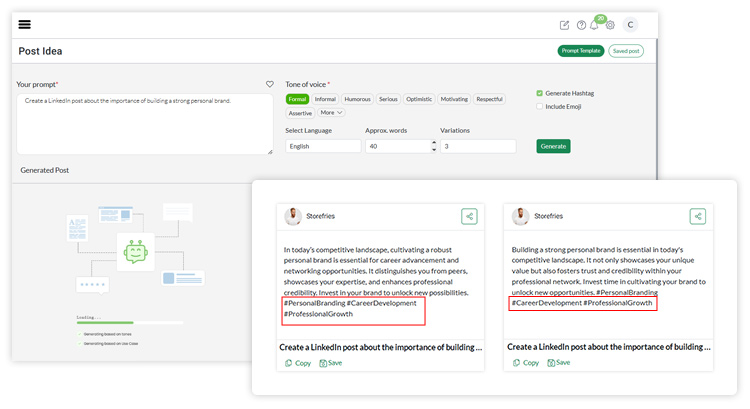750x409 pixels.
Task: Open Prompt Template
Action: [581, 51]
